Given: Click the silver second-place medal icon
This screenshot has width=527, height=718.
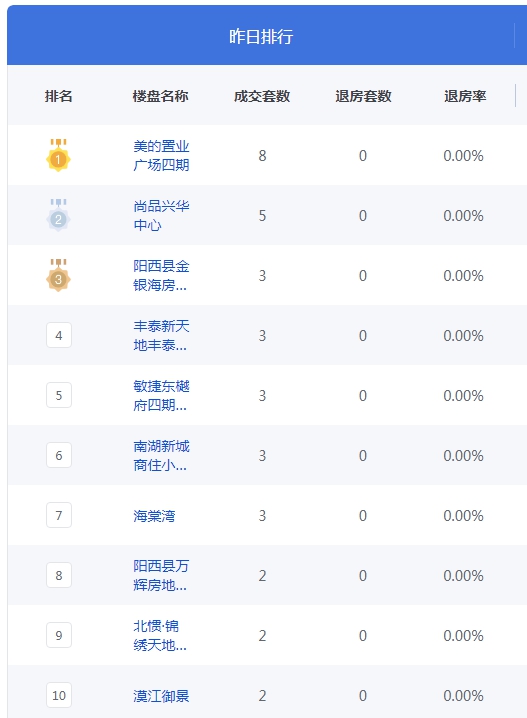Looking at the screenshot, I should tap(59, 215).
